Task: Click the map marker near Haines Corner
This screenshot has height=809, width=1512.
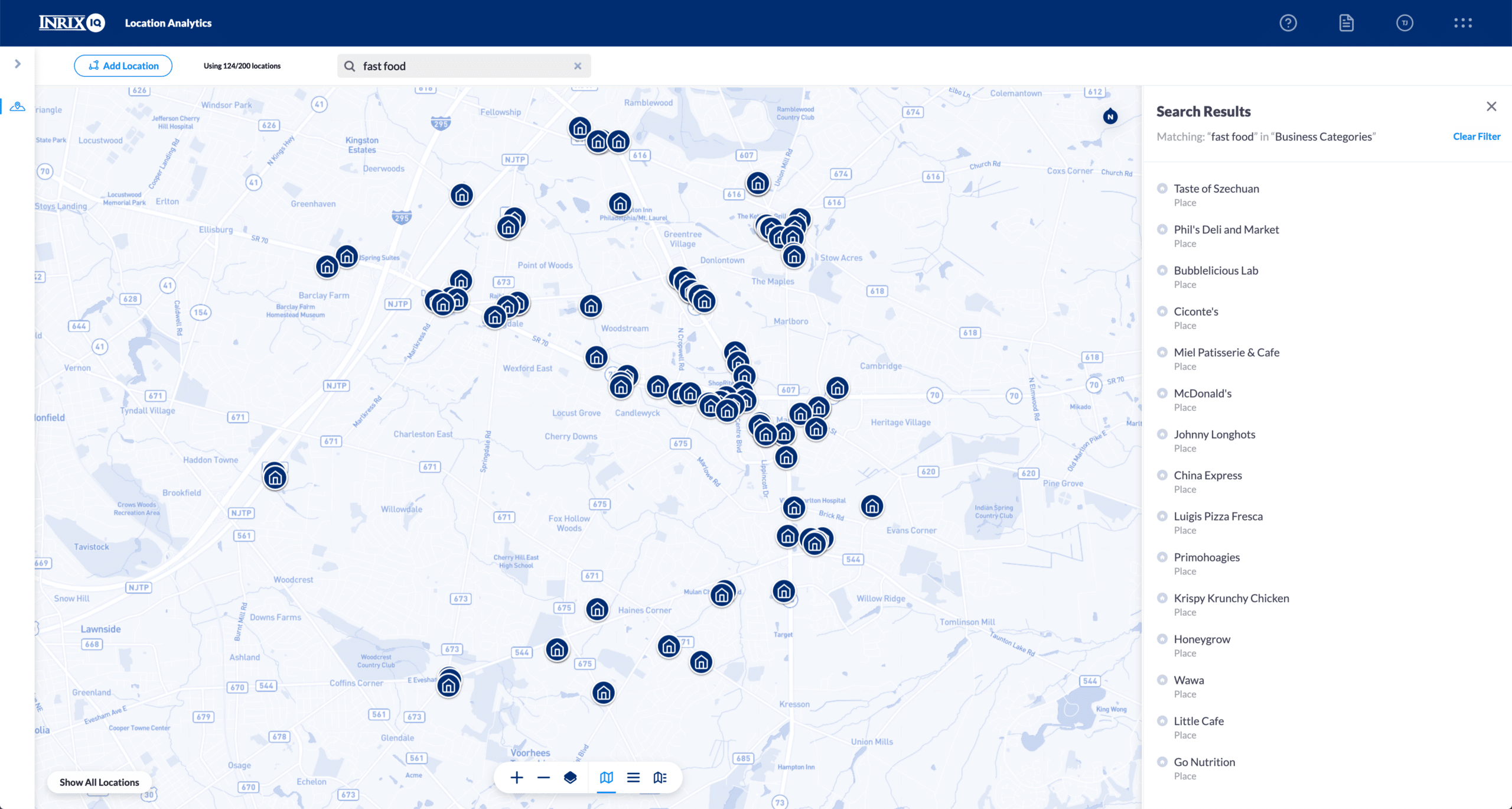Action: coord(597,609)
